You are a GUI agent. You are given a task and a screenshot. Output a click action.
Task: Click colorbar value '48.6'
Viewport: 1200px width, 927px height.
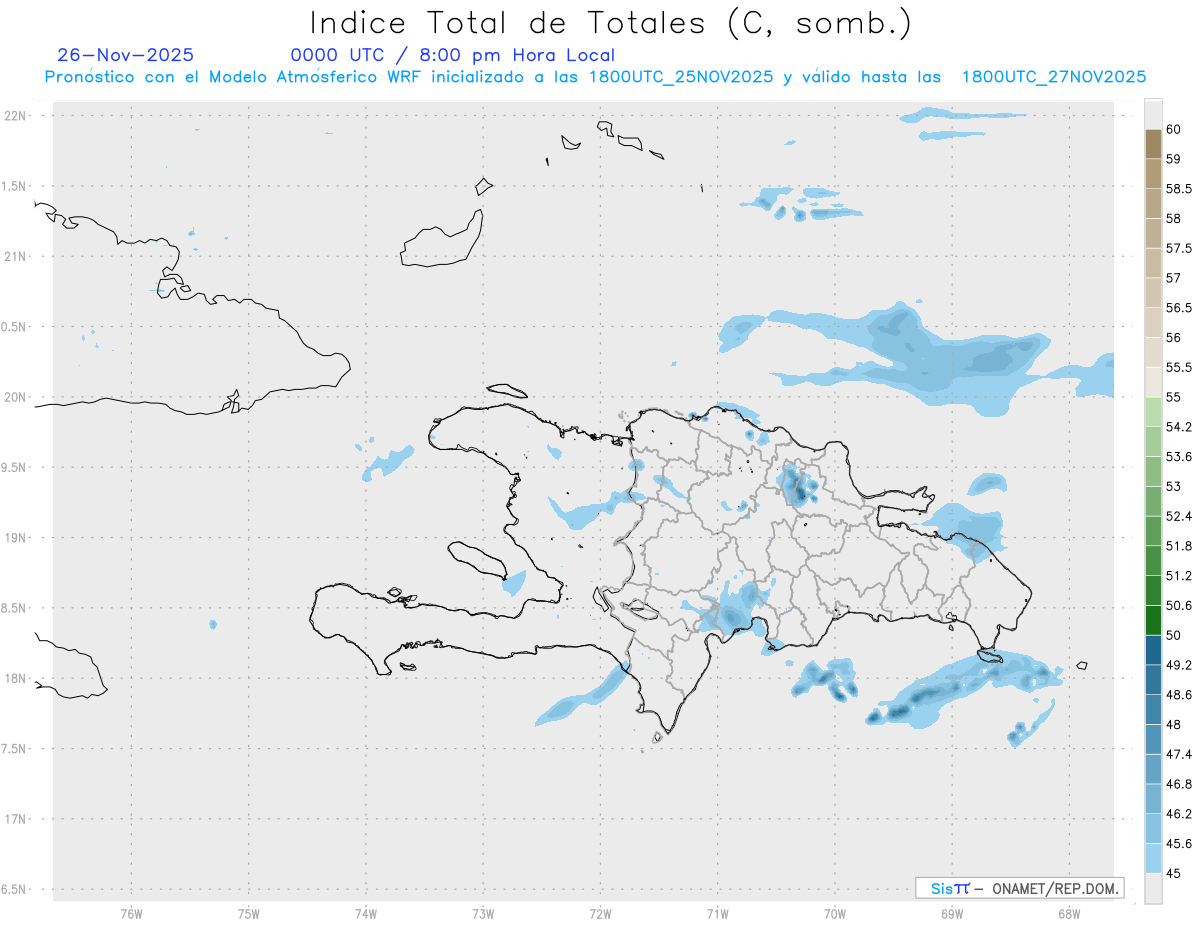pyautogui.click(x=1179, y=694)
